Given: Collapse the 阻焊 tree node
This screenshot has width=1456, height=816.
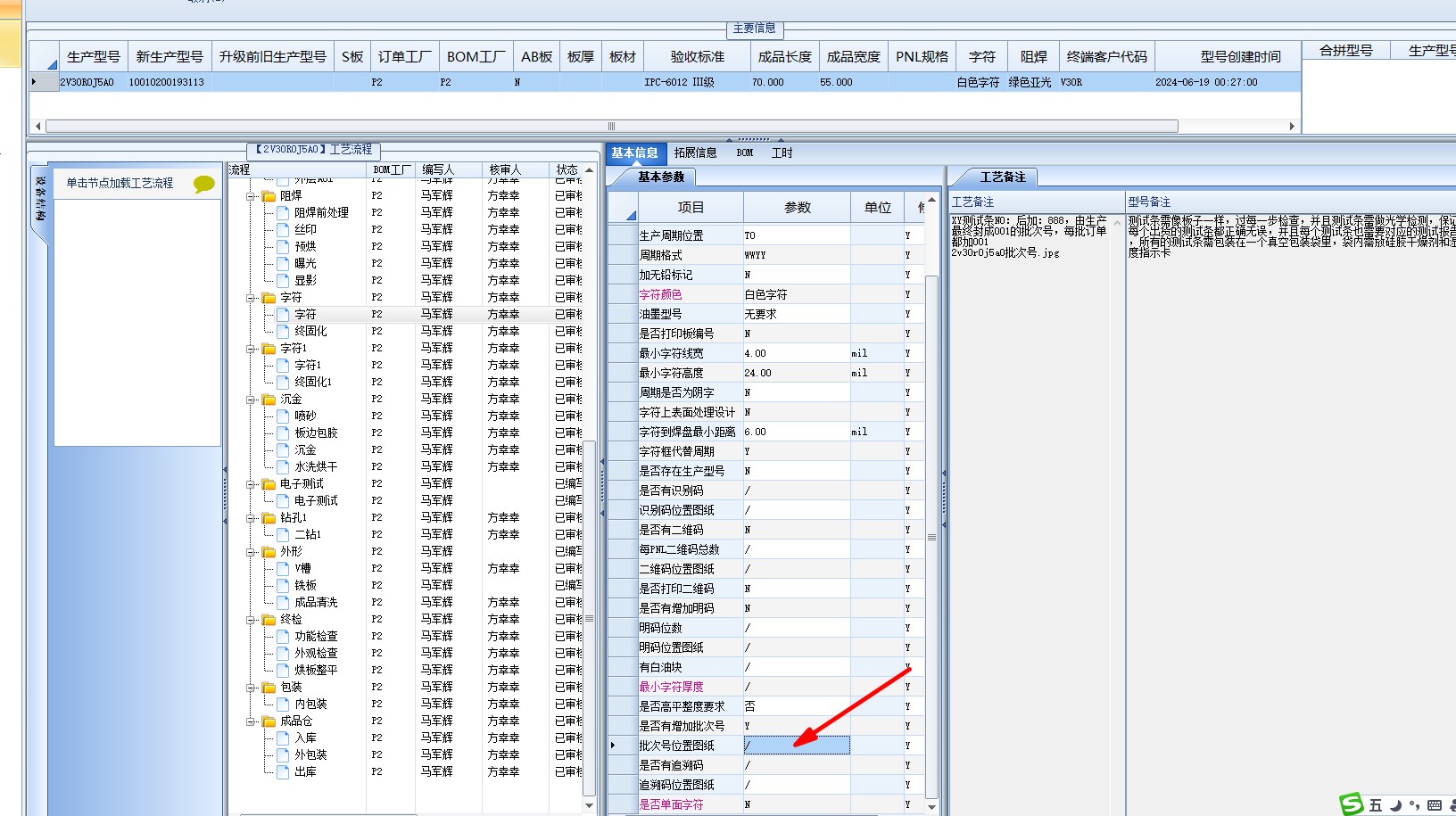Looking at the screenshot, I should pyautogui.click(x=251, y=196).
